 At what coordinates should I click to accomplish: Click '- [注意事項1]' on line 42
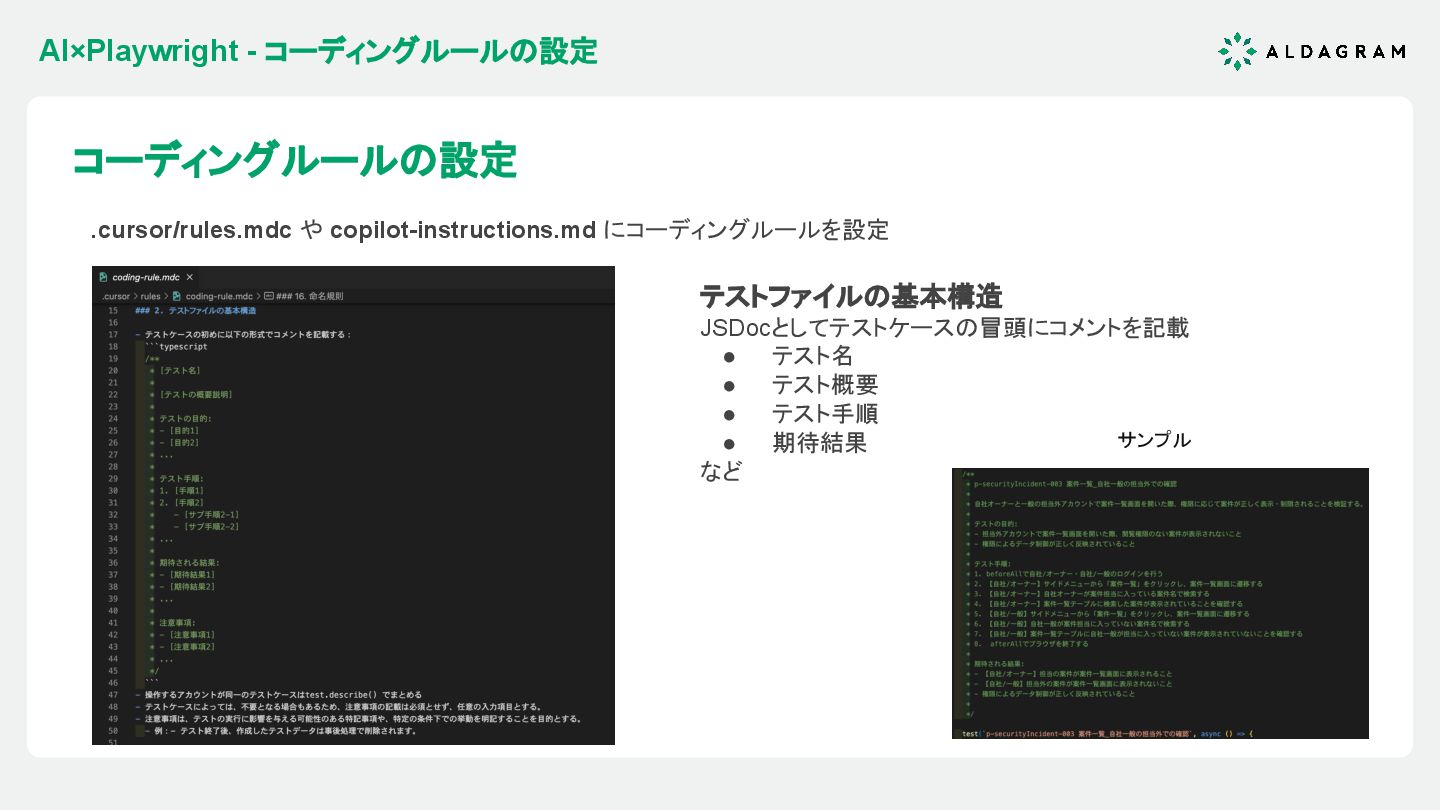187,635
